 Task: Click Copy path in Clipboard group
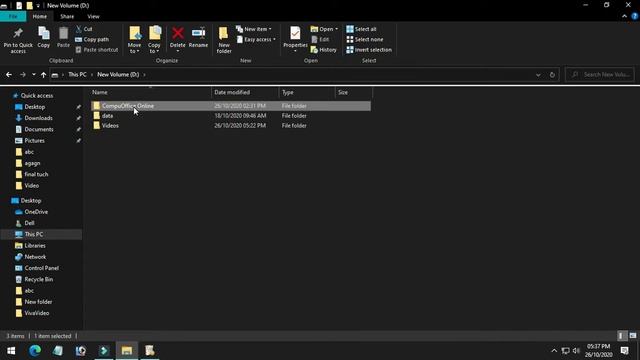click(x=92, y=40)
